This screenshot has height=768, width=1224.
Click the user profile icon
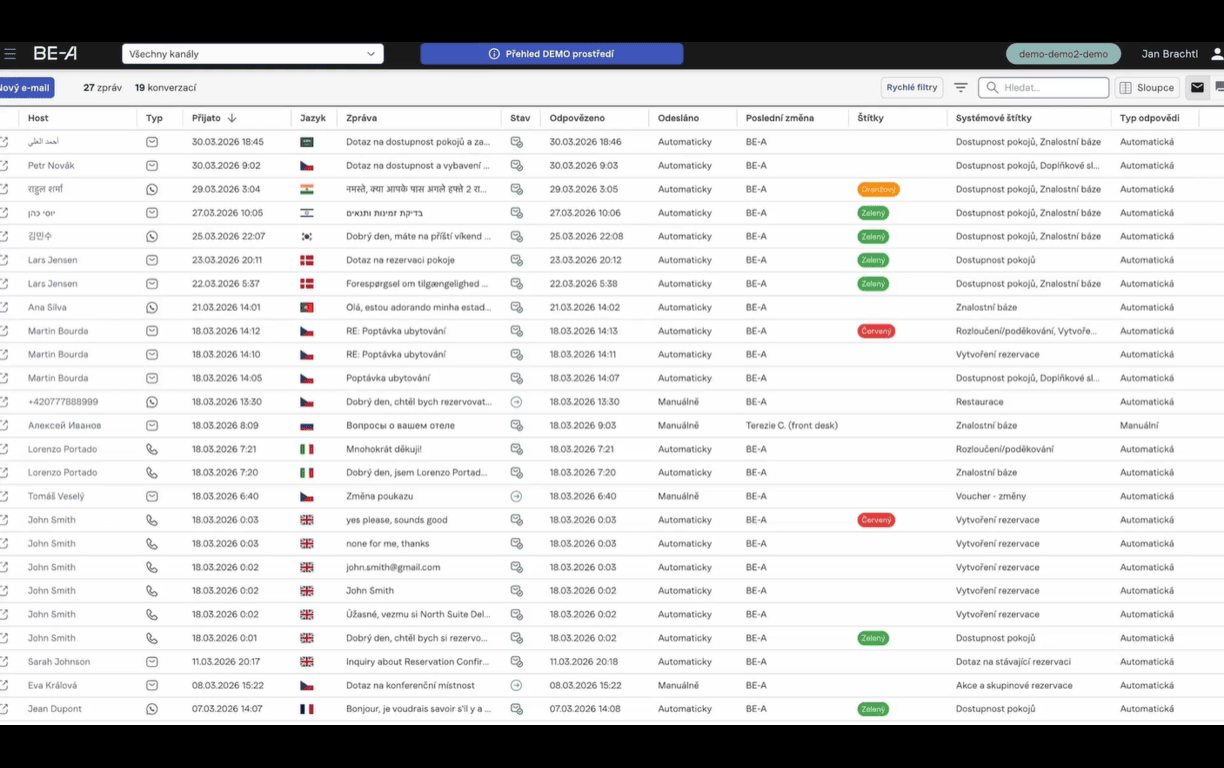pyautogui.click(x=1216, y=54)
